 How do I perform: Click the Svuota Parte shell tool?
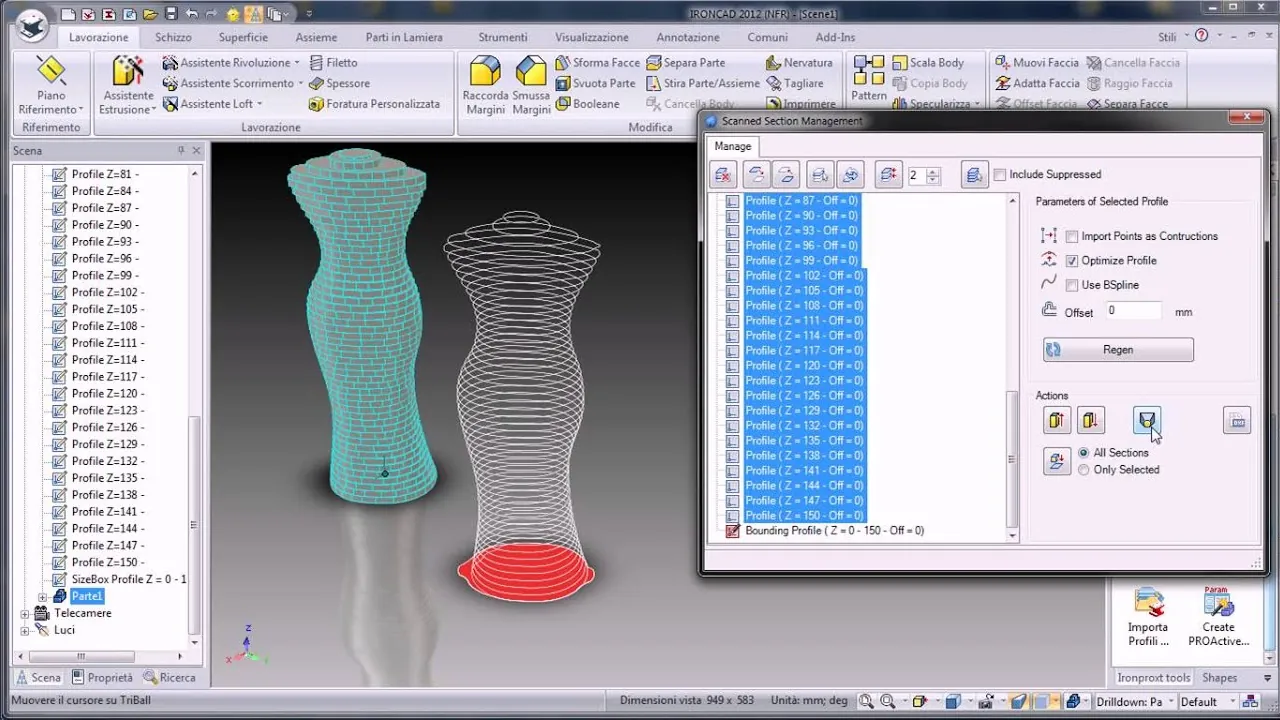[595, 83]
